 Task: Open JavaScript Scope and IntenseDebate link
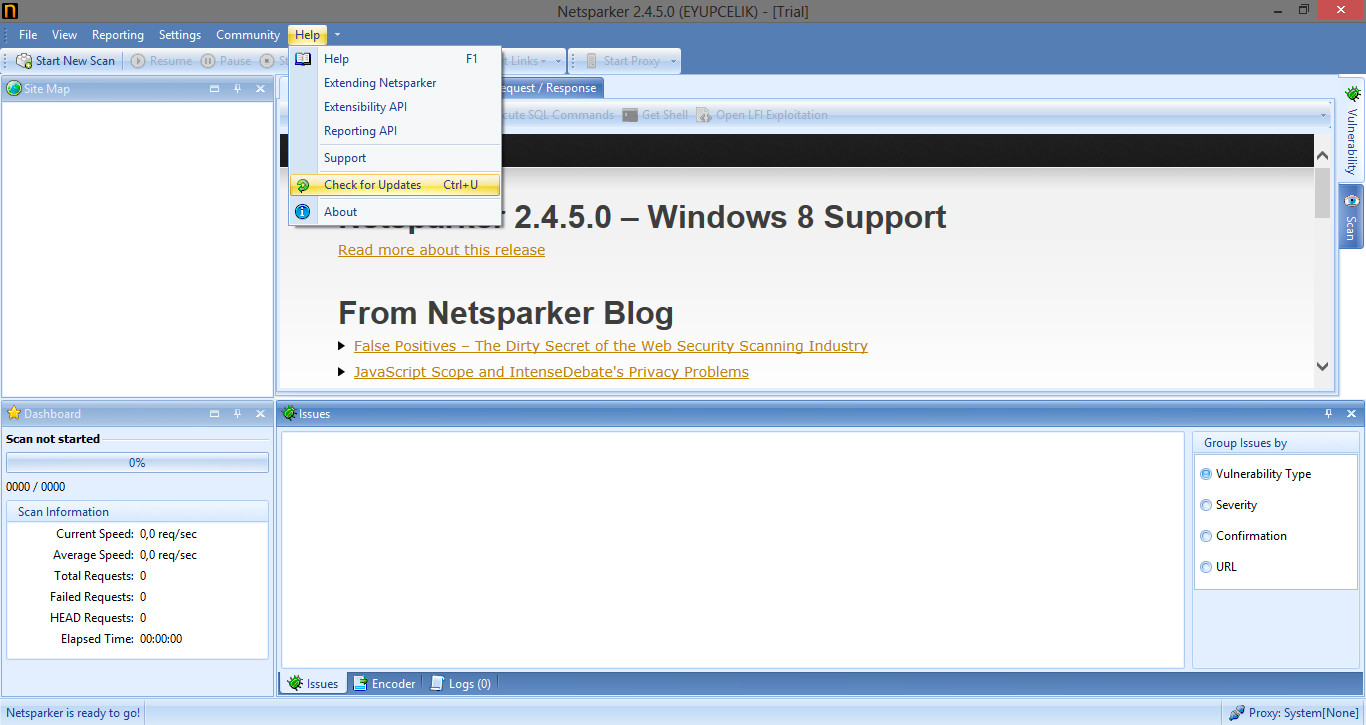[x=551, y=372]
